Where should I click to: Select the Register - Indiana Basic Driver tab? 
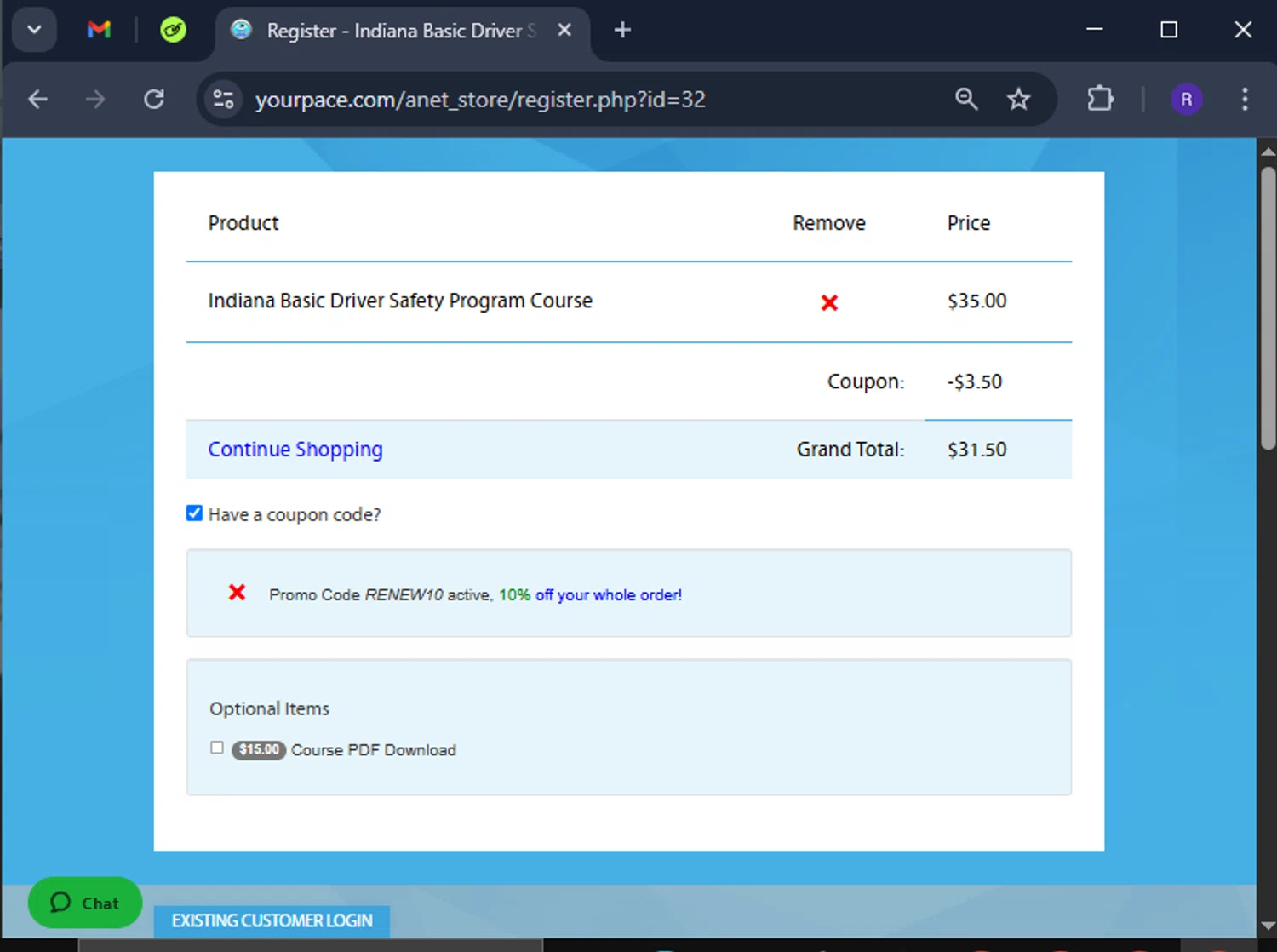(x=400, y=31)
